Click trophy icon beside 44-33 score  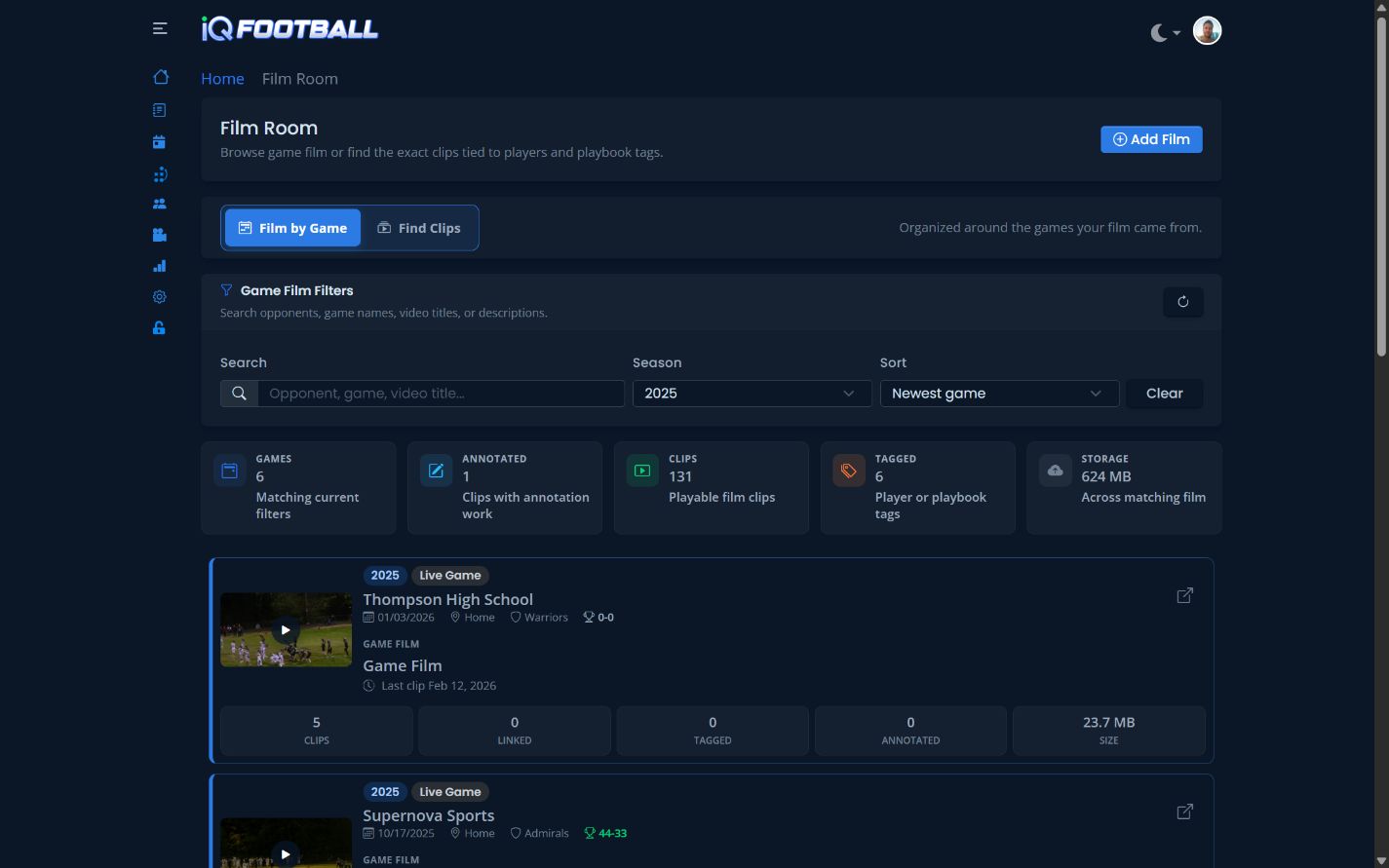[x=589, y=833]
